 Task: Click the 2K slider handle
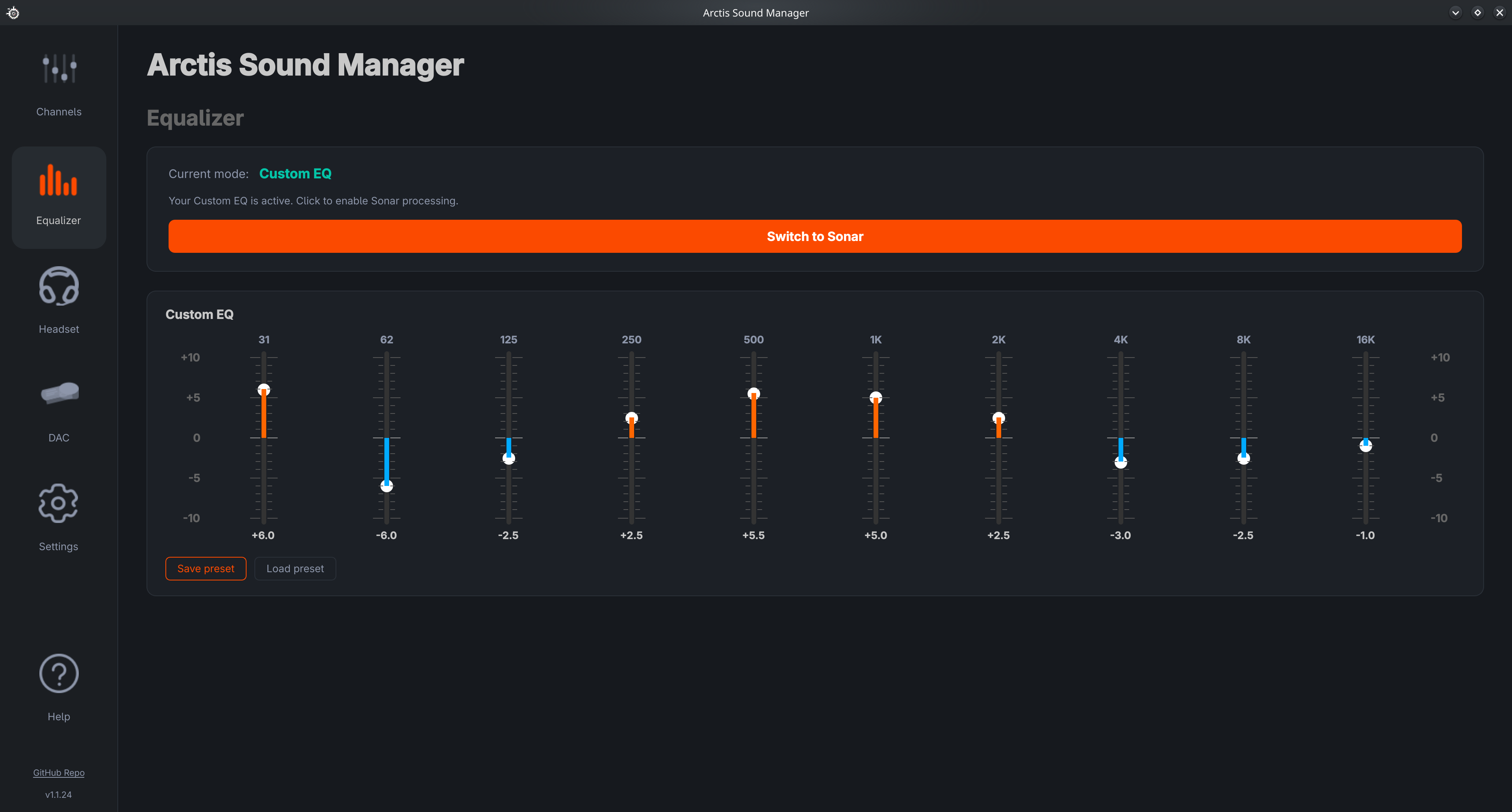tap(998, 418)
